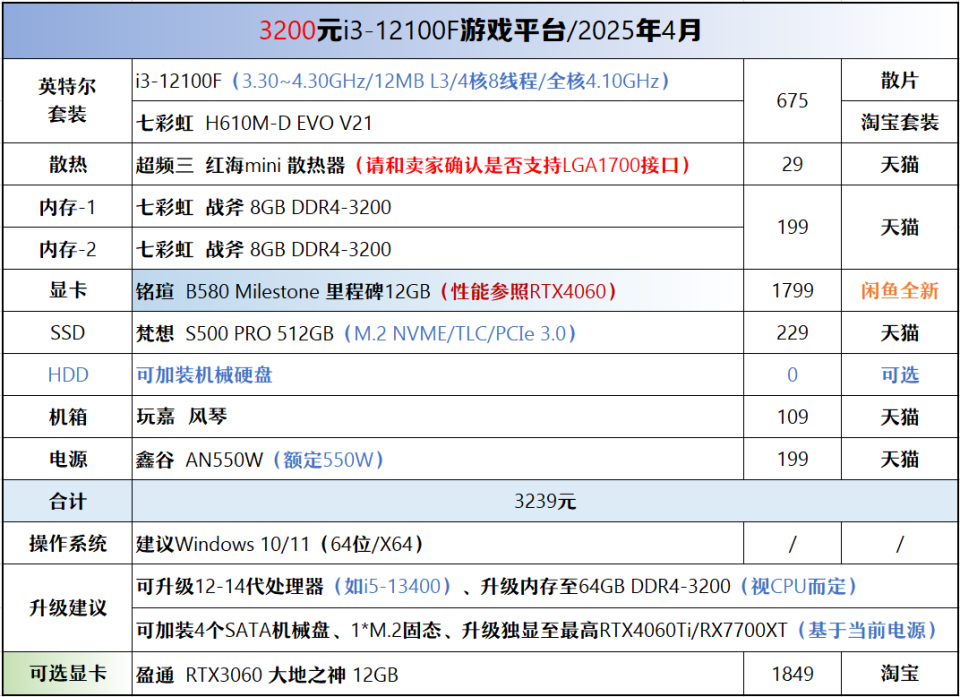Click 天猫 in the 电源 row

(899, 459)
